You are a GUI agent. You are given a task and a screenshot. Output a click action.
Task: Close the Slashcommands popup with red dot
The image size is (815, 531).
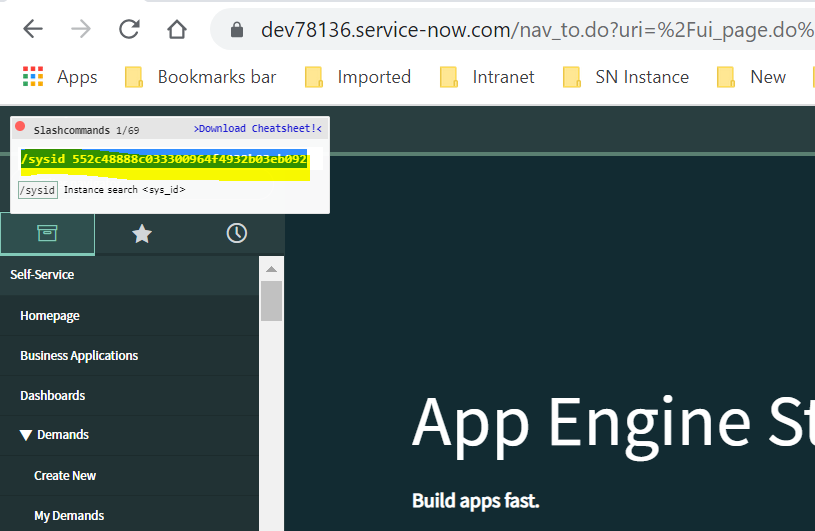(20, 127)
